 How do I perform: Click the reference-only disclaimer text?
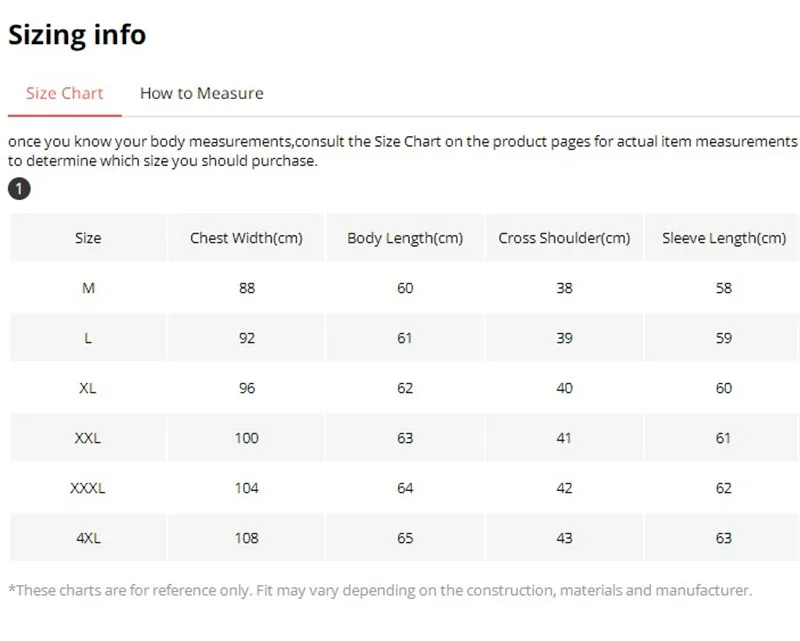coord(379,591)
